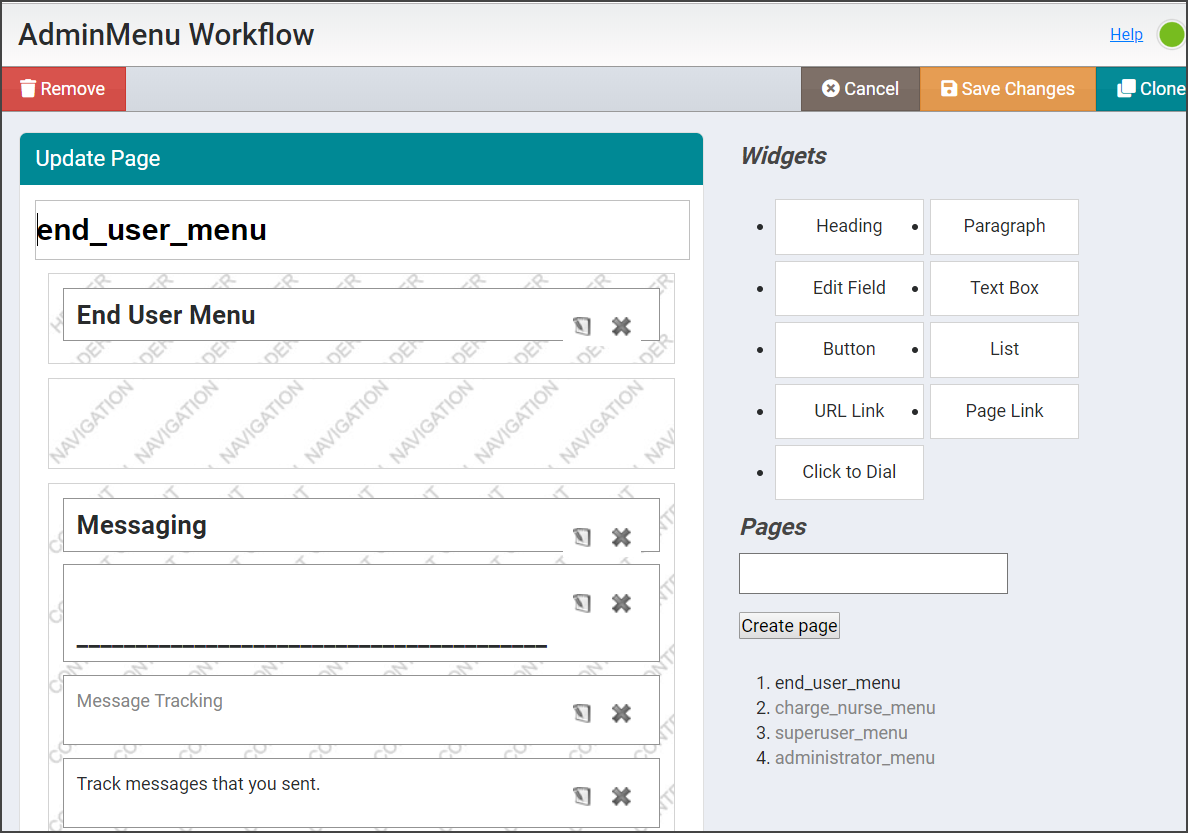Delete the End User Menu heading with its X icon
The width and height of the screenshot is (1188, 833).
point(621,326)
